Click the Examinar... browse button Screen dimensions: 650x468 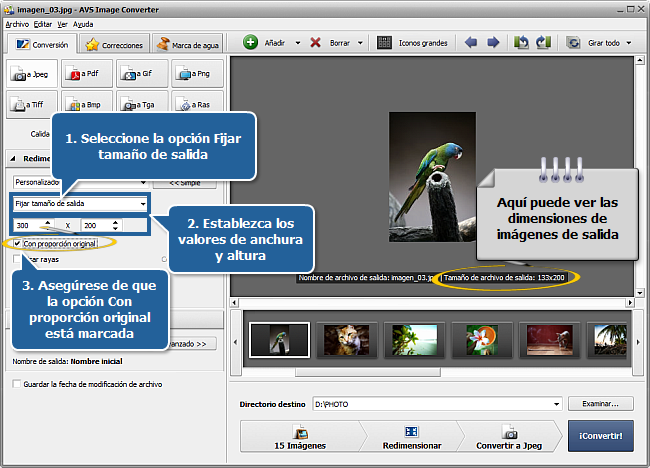pos(601,404)
